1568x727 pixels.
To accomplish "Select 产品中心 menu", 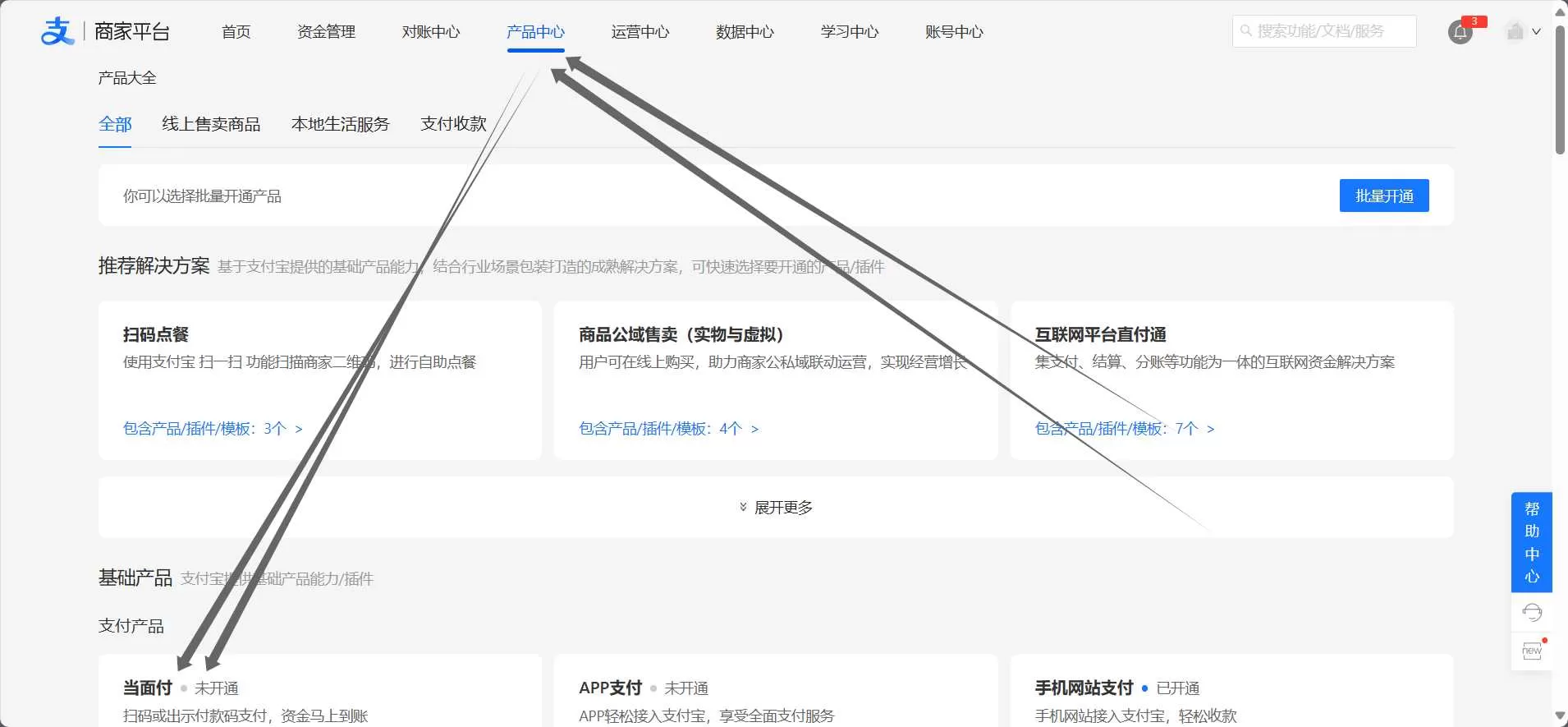I will 535,32.
